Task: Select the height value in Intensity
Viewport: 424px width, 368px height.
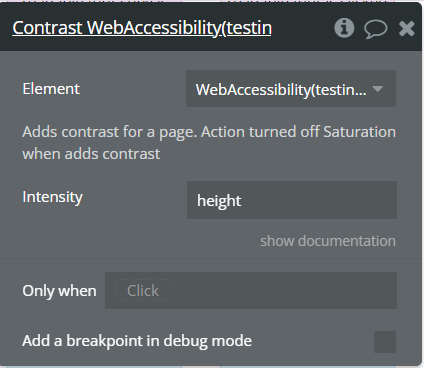Action: coord(219,201)
